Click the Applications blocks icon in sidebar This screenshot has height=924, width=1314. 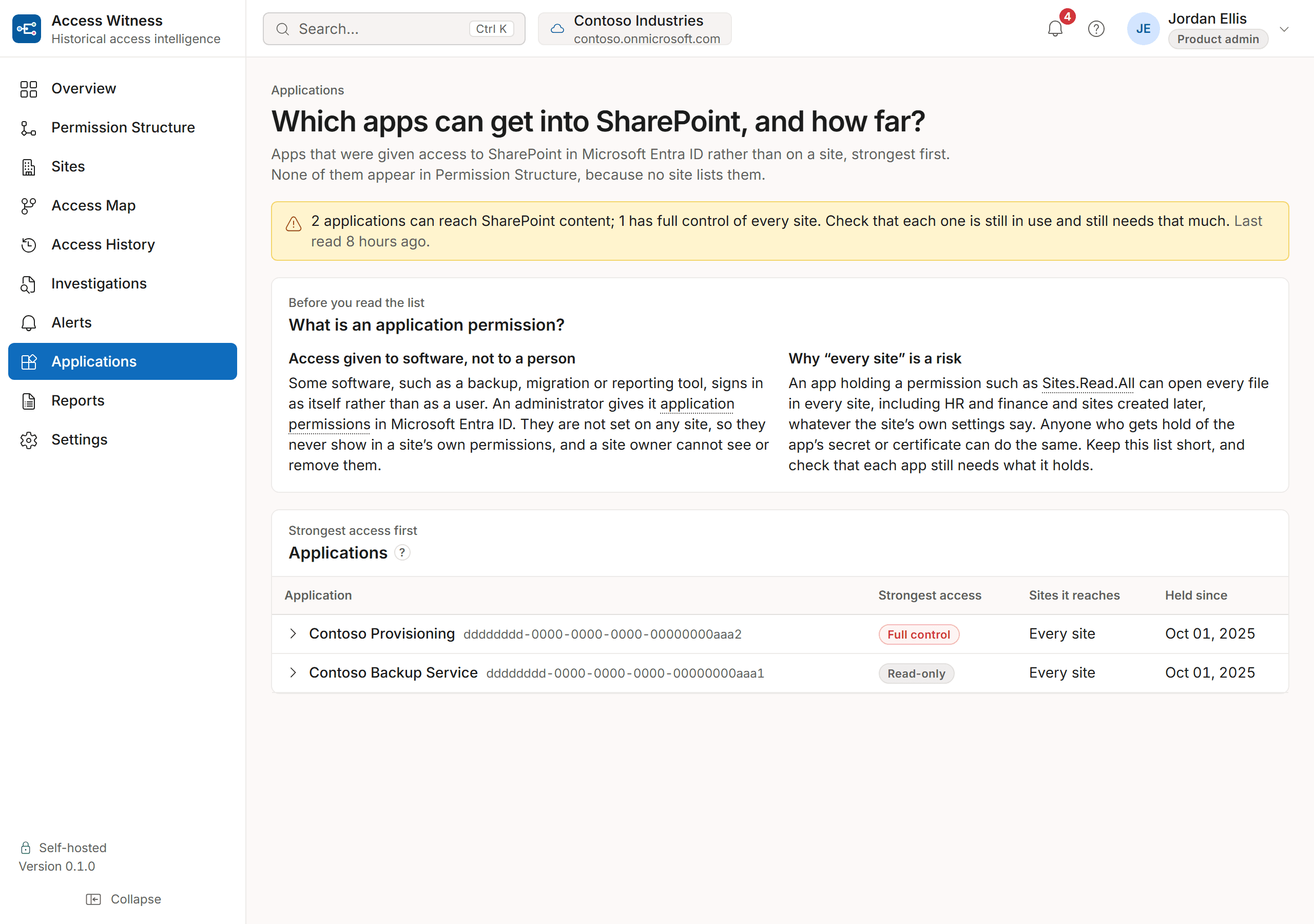[29, 362]
